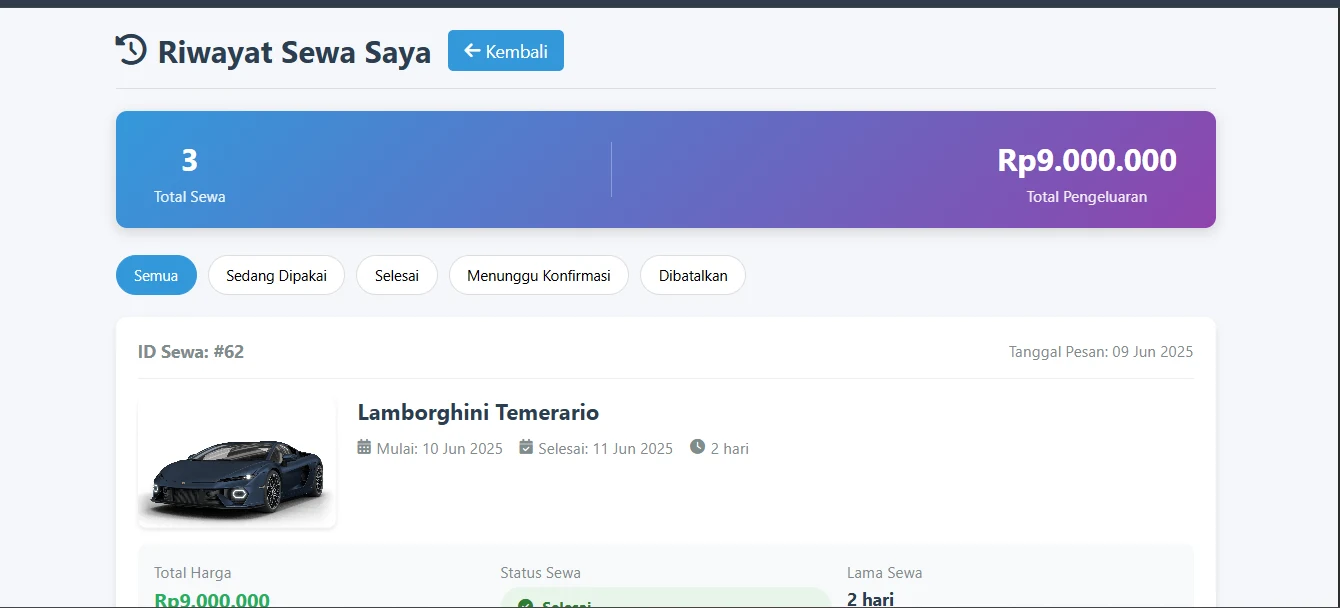Click the ID Sewa: #62 label

(191, 351)
